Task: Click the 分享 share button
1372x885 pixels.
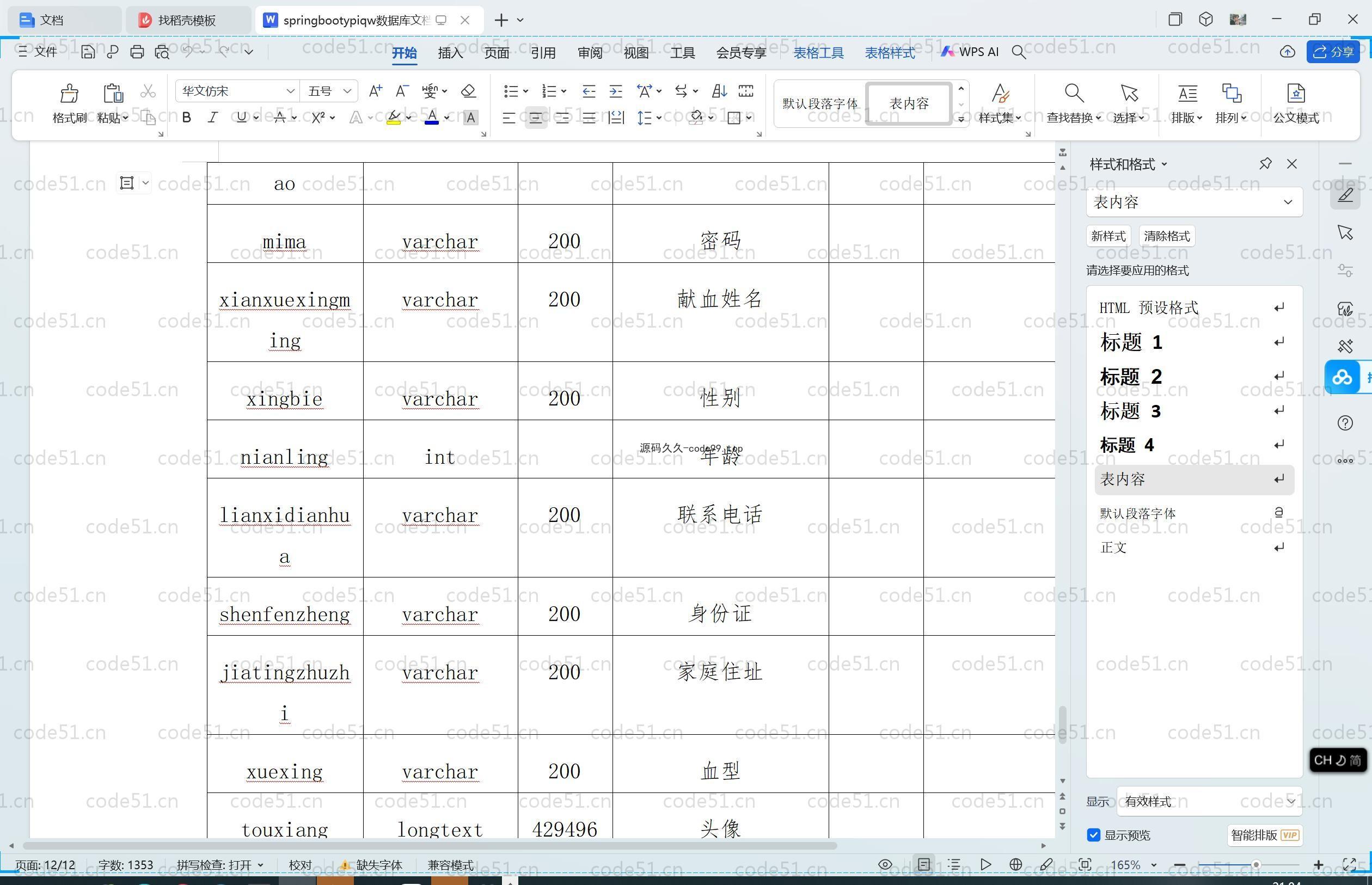Action: click(x=1333, y=52)
